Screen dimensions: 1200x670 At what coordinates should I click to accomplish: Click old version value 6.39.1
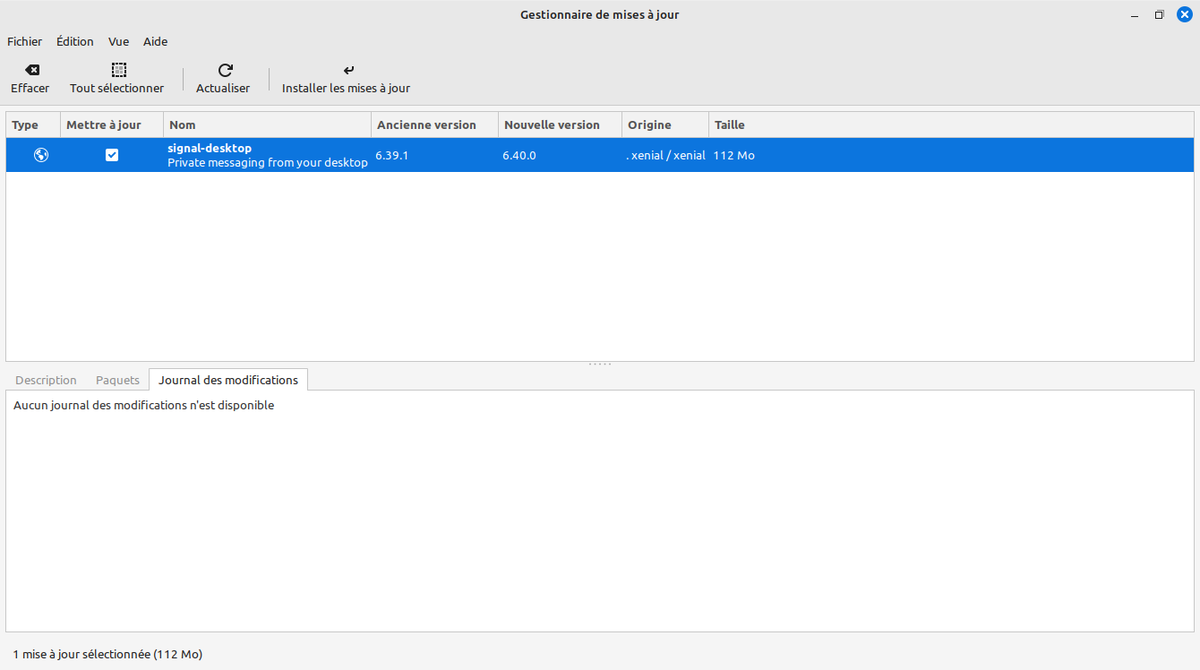tap(392, 156)
